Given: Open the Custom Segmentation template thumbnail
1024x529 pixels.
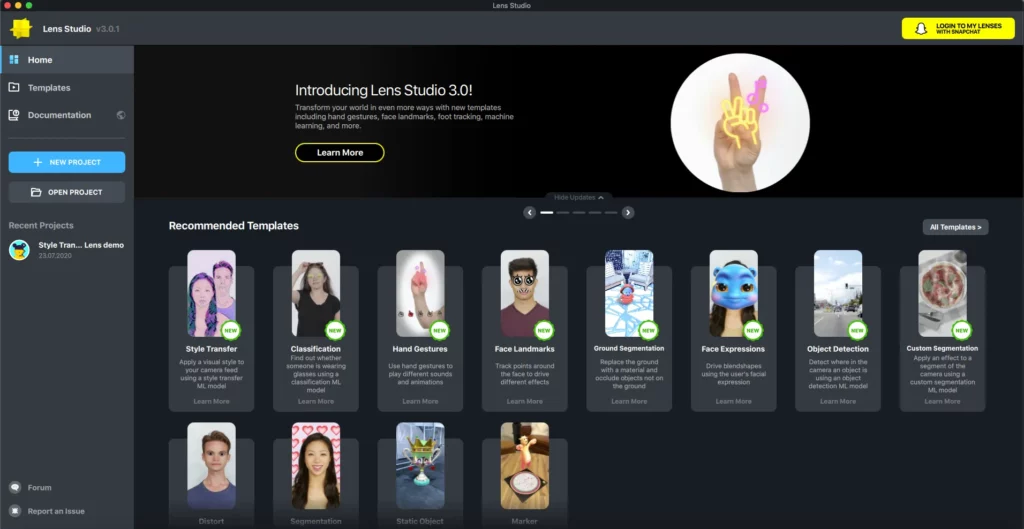Looking at the screenshot, I should pos(942,293).
